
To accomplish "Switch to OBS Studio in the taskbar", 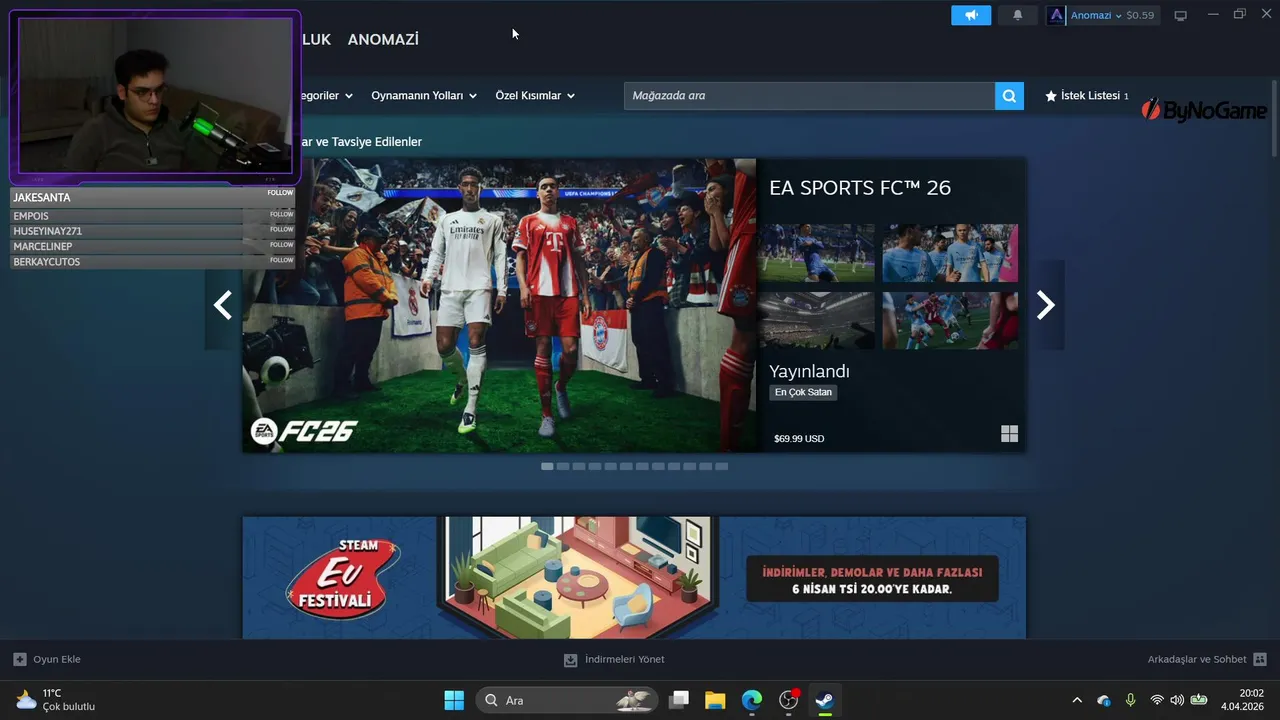I will point(789,700).
